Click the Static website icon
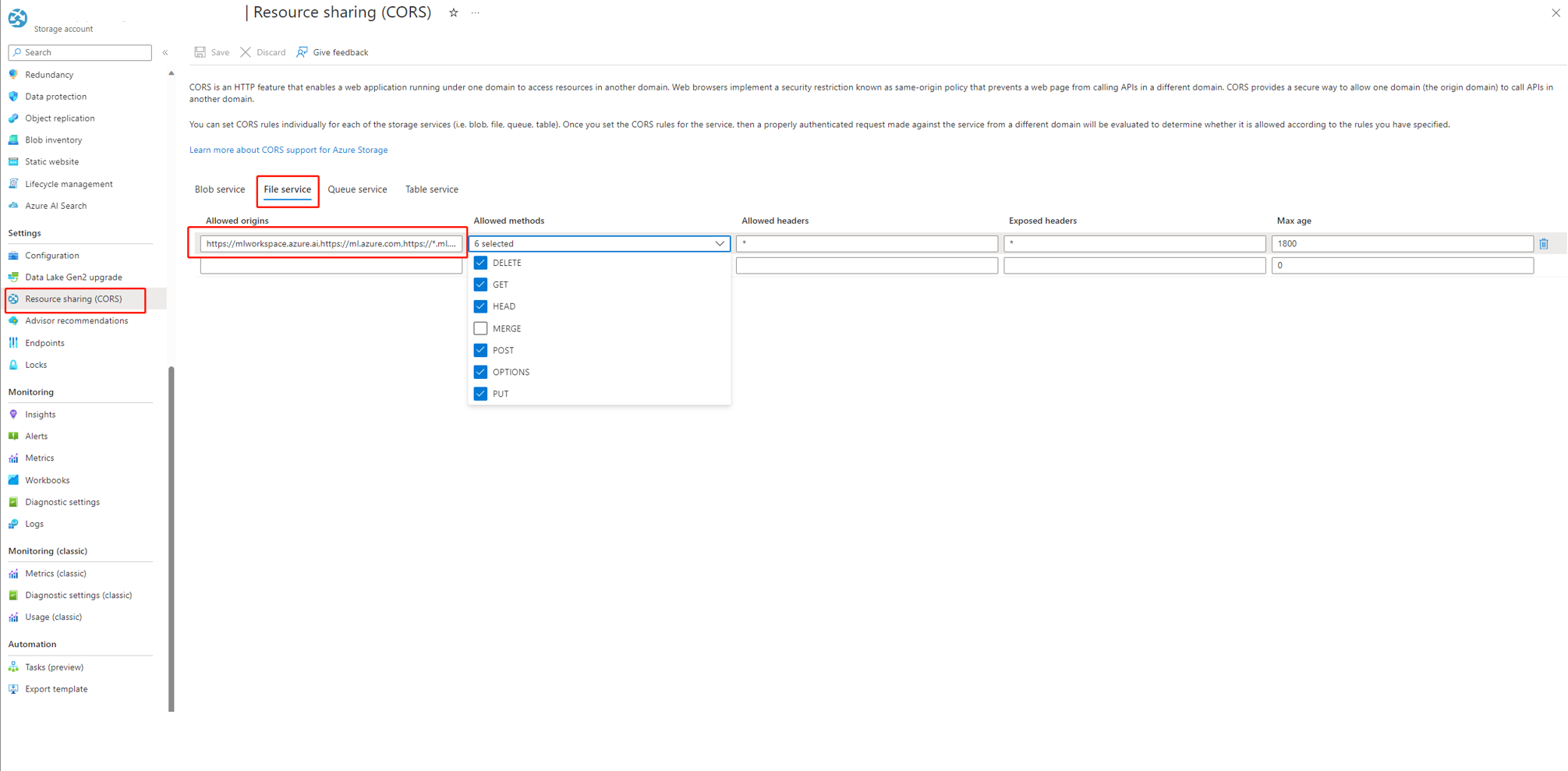 tap(13, 162)
